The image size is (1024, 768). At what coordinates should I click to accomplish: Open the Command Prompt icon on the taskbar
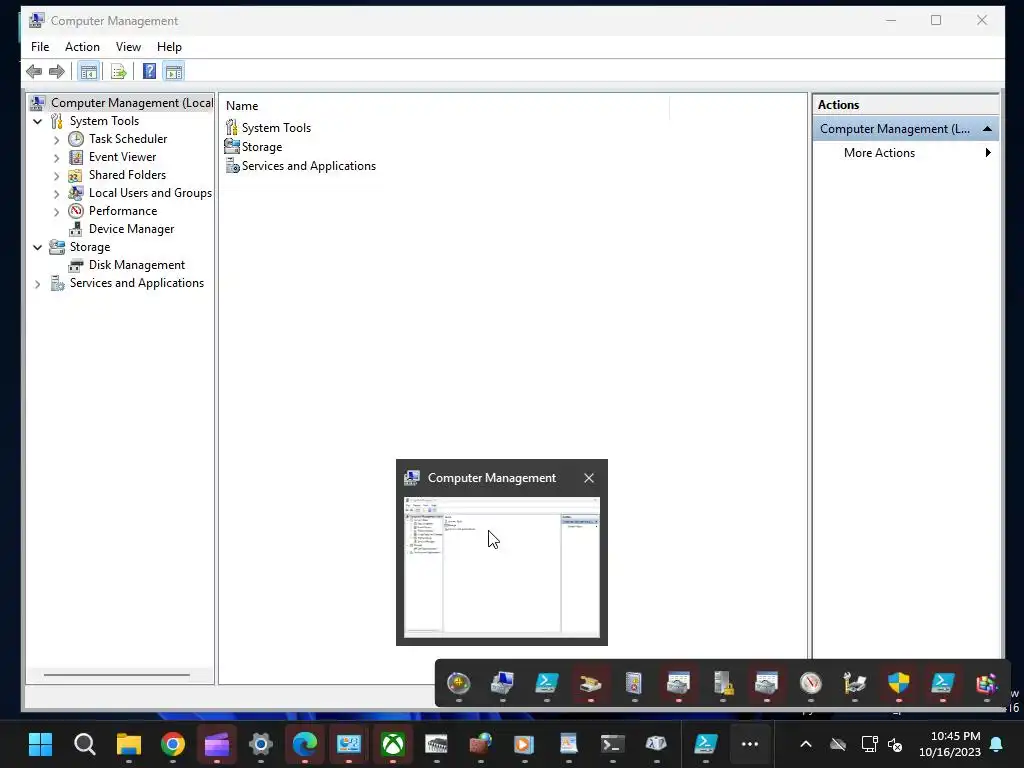[x=612, y=744]
